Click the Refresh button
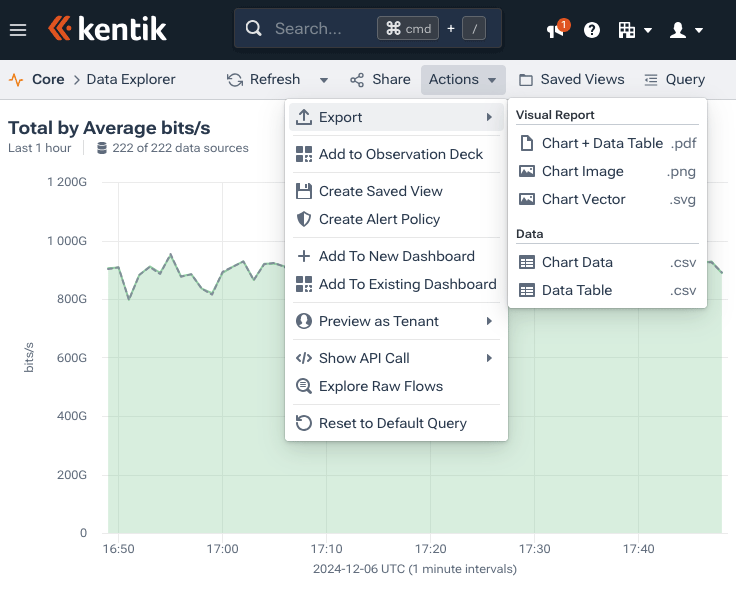This screenshot has height=592, width=736. click(264, 80)
